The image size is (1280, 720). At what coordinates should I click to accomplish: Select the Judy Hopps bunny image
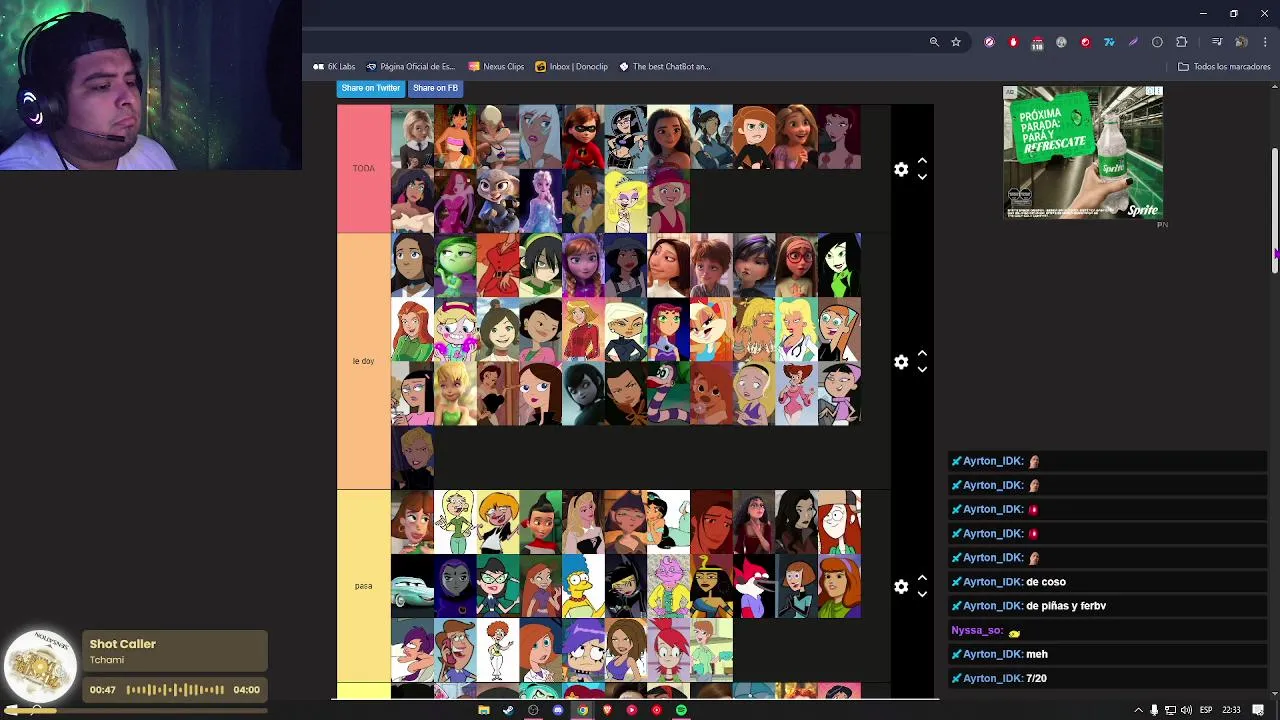(498, 201)
